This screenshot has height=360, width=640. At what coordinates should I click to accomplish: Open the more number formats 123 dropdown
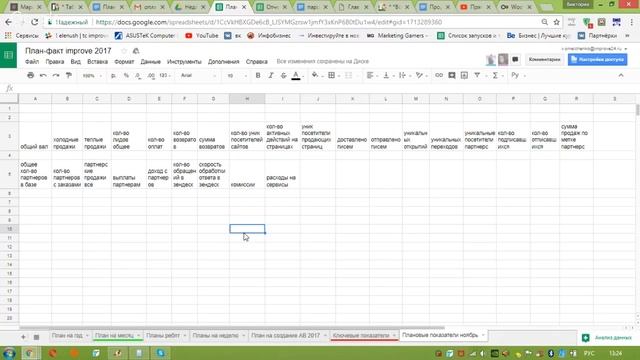click(165, 76)
